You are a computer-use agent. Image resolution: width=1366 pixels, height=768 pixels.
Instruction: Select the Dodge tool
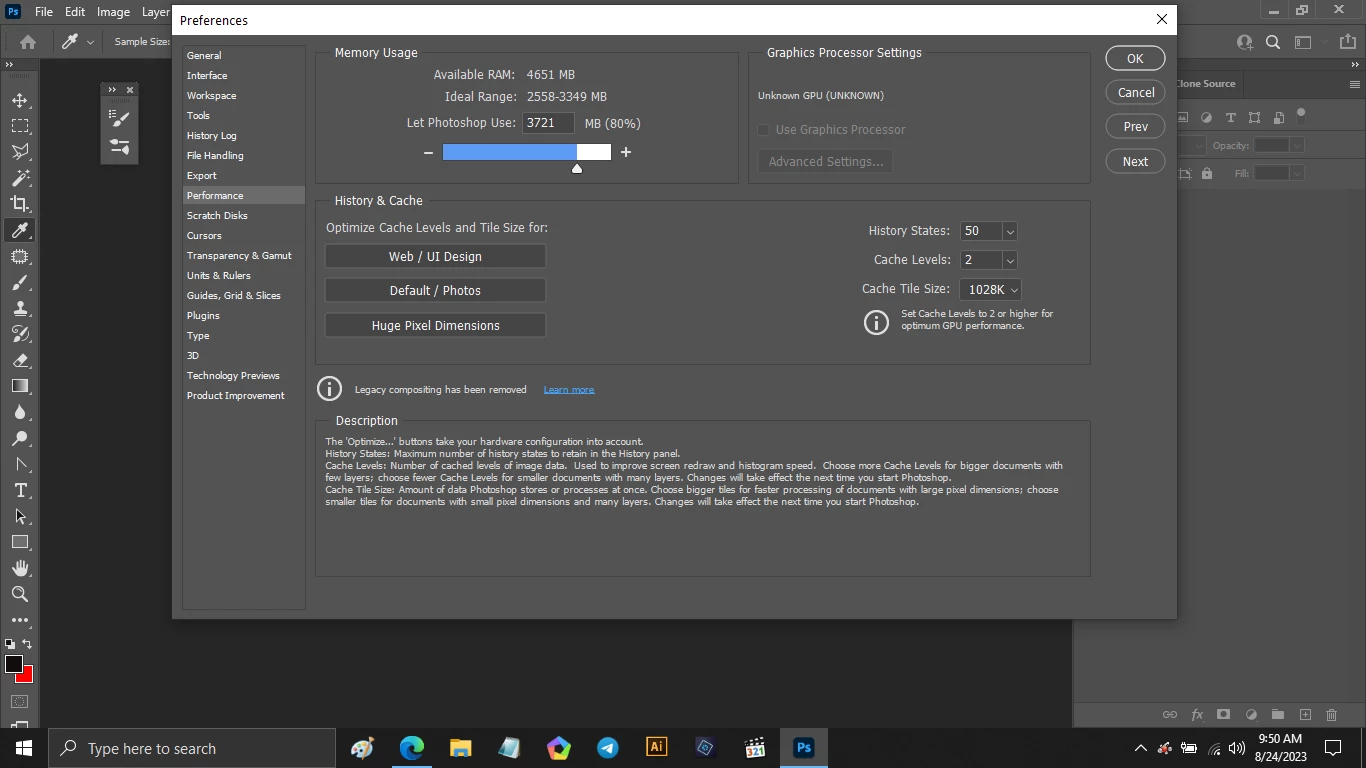pyautogui.click(x=20, y=438)
